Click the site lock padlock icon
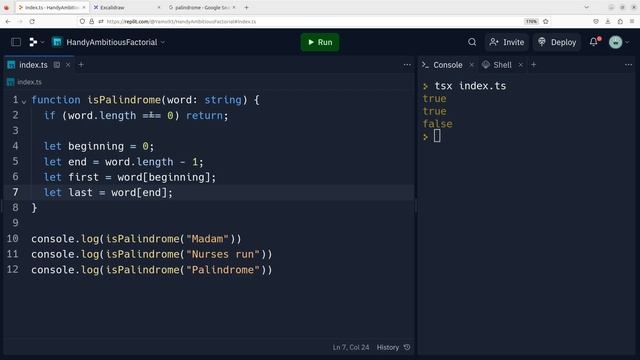 (x=91, y=21)
